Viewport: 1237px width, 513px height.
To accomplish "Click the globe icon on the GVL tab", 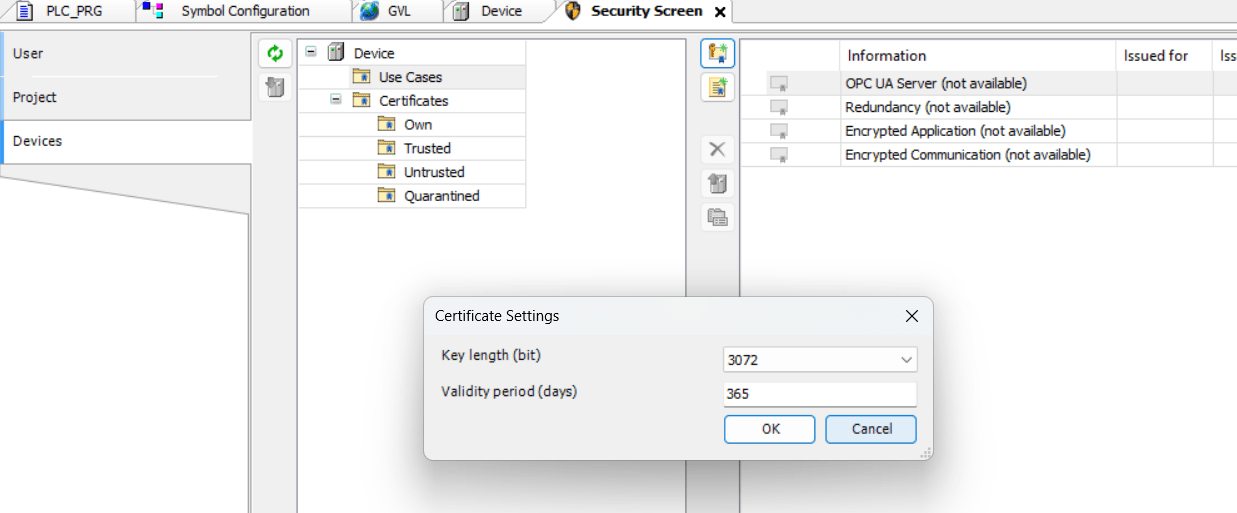I will (x=370, y=11).
